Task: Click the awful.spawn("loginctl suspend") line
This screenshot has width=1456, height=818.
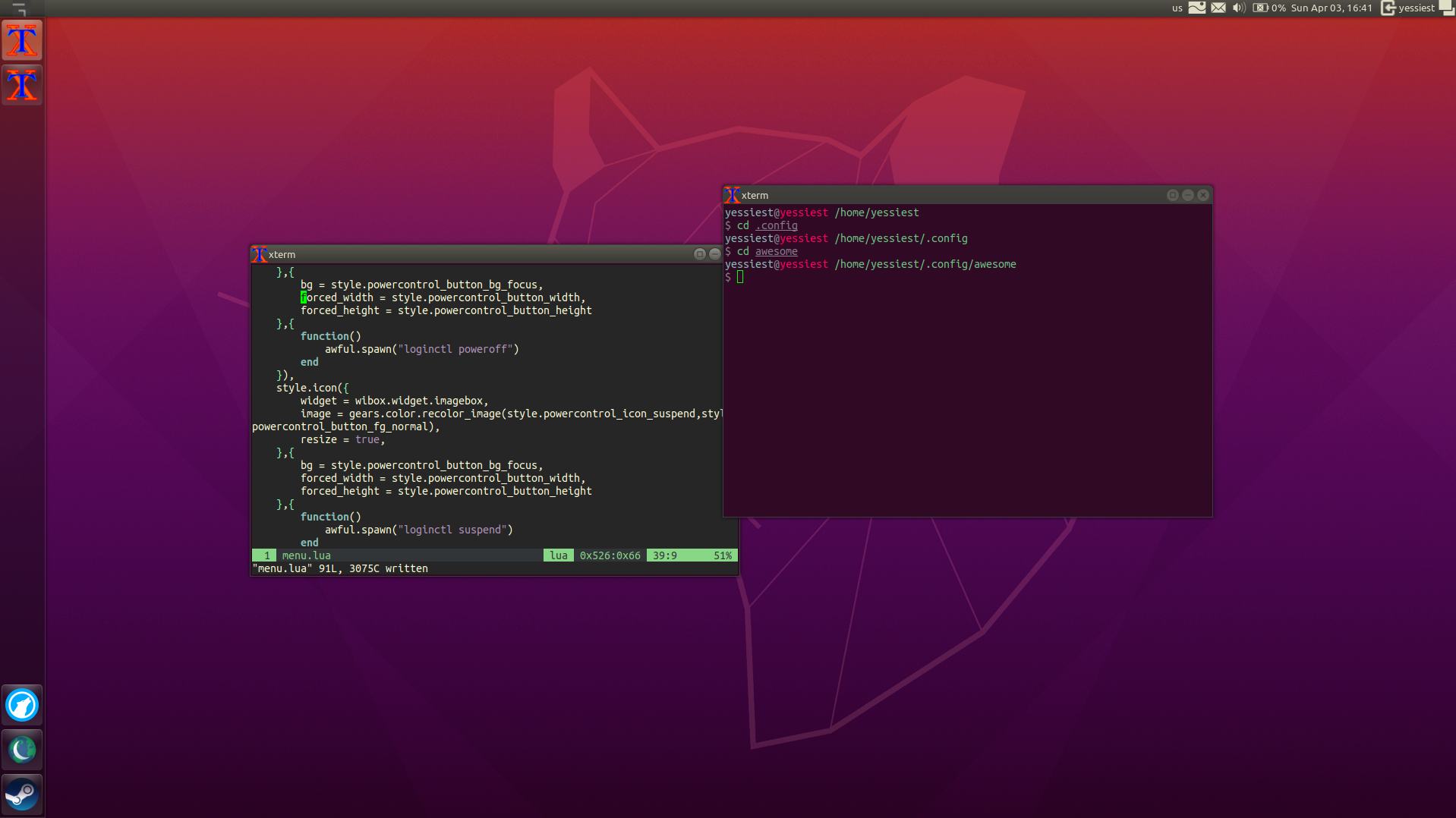Action: pyautogui.click(x=419, y=530)
